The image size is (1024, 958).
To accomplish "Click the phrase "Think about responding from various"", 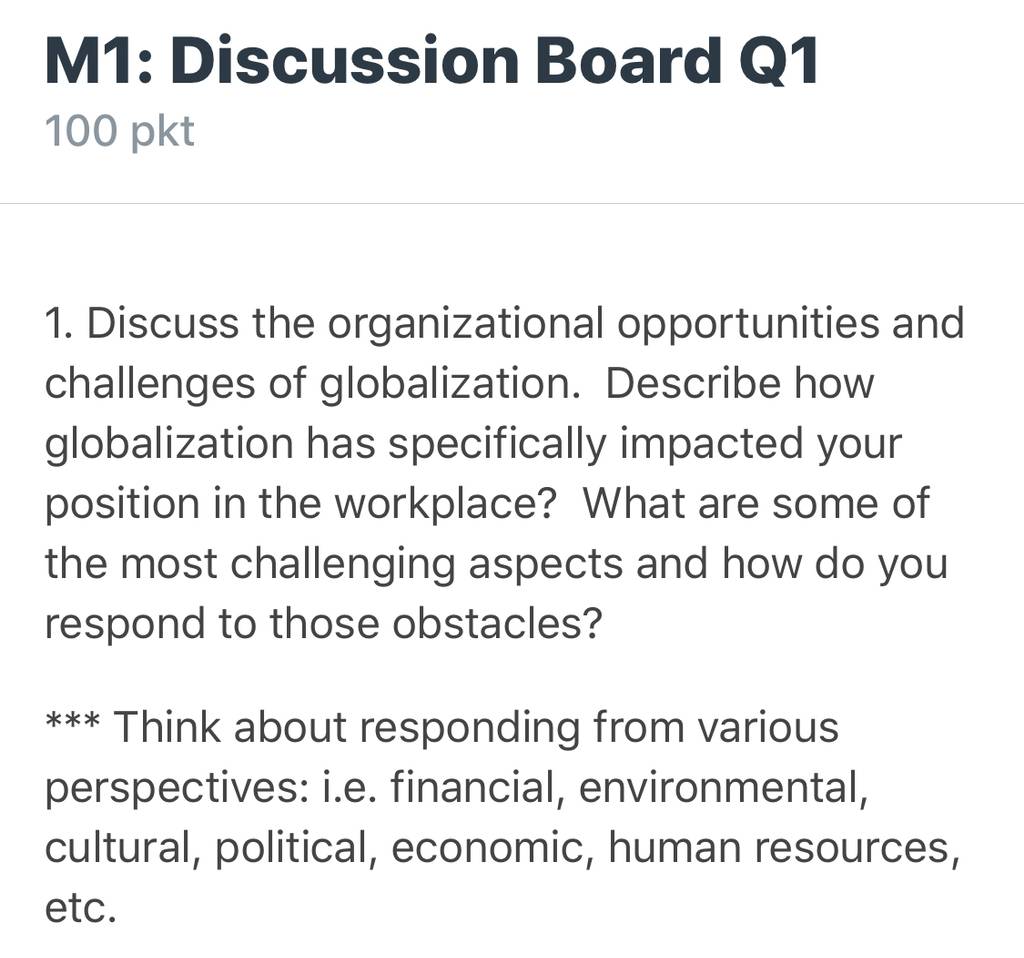I will [x=476, y=727].
